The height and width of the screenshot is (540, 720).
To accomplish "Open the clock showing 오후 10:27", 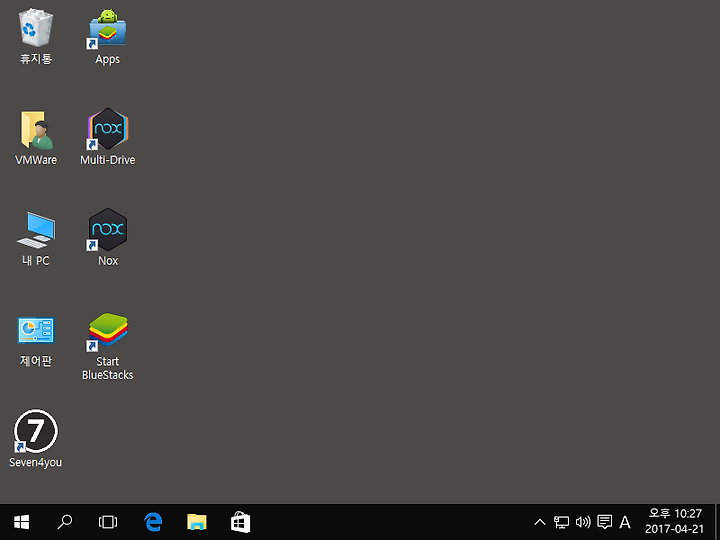I will (x=675, y=521).
